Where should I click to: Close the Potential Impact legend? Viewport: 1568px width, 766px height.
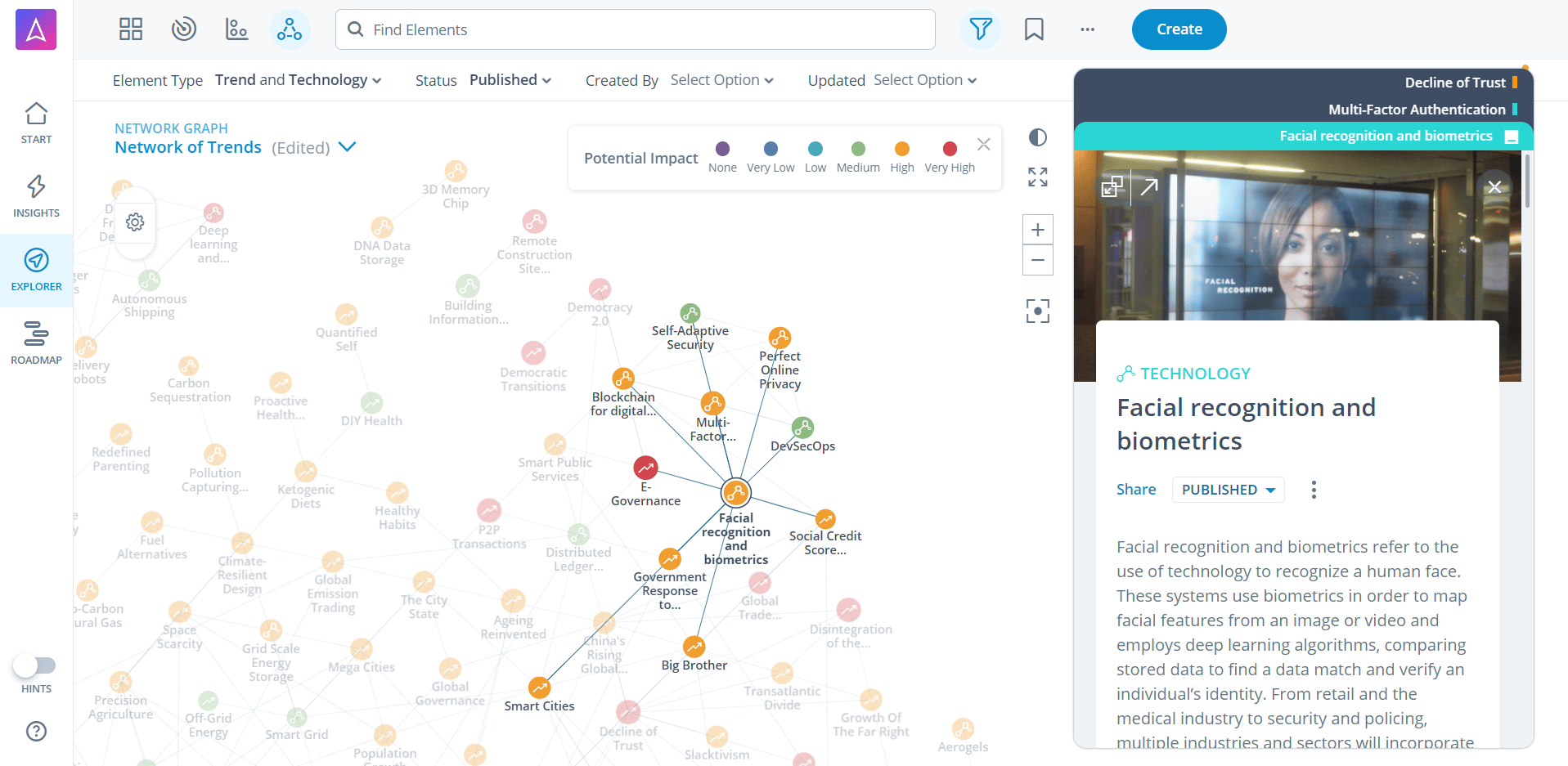coord(984,145)
